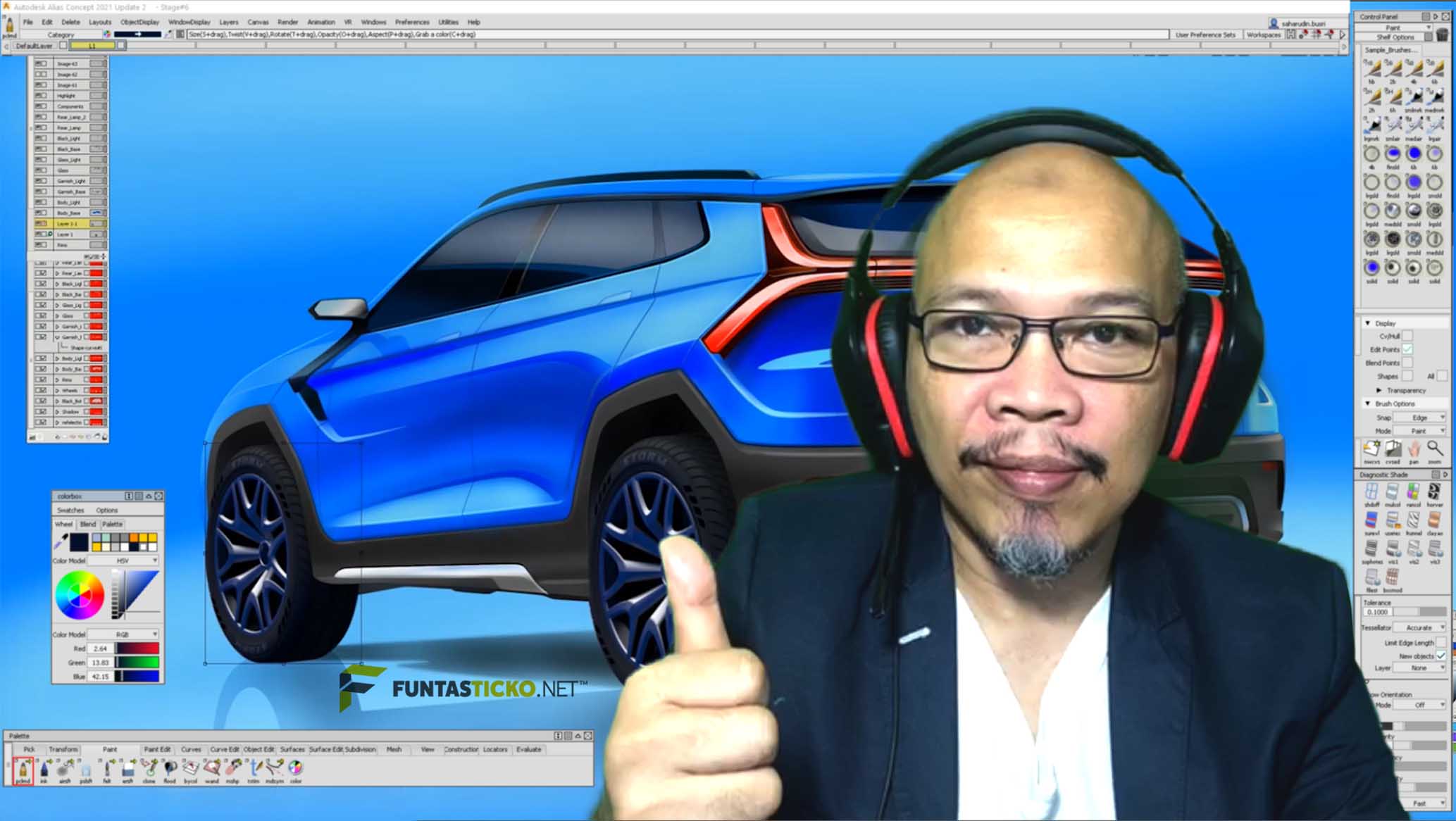Open the HSV Color Model dropdown
1456x821 pixels.
(123, 560)
